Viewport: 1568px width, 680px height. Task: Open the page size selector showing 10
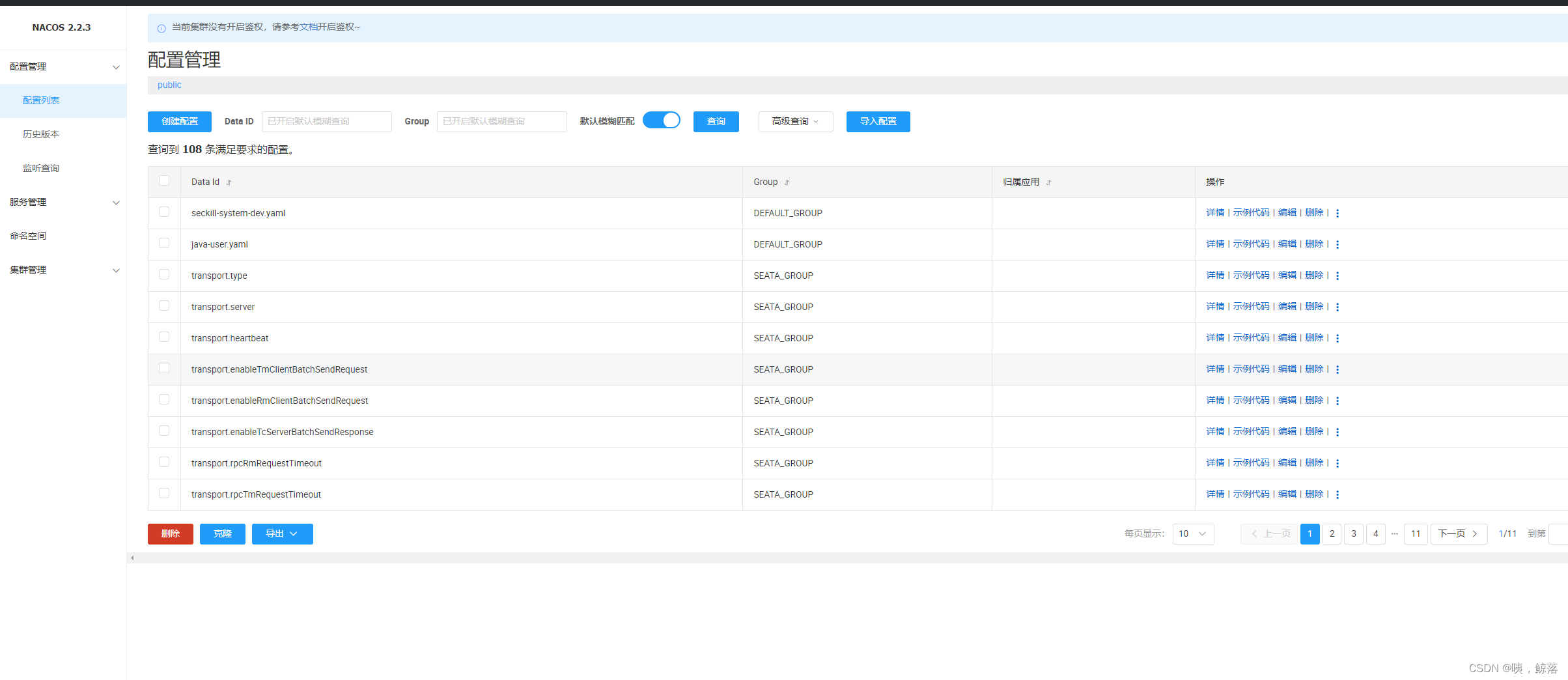click(x=1193, y=533)
